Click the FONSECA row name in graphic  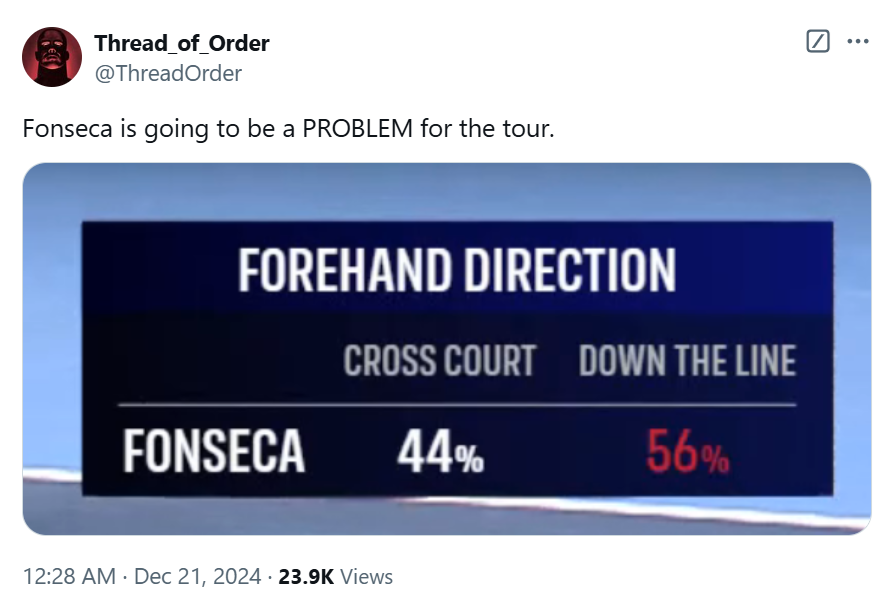click(214, 452)
